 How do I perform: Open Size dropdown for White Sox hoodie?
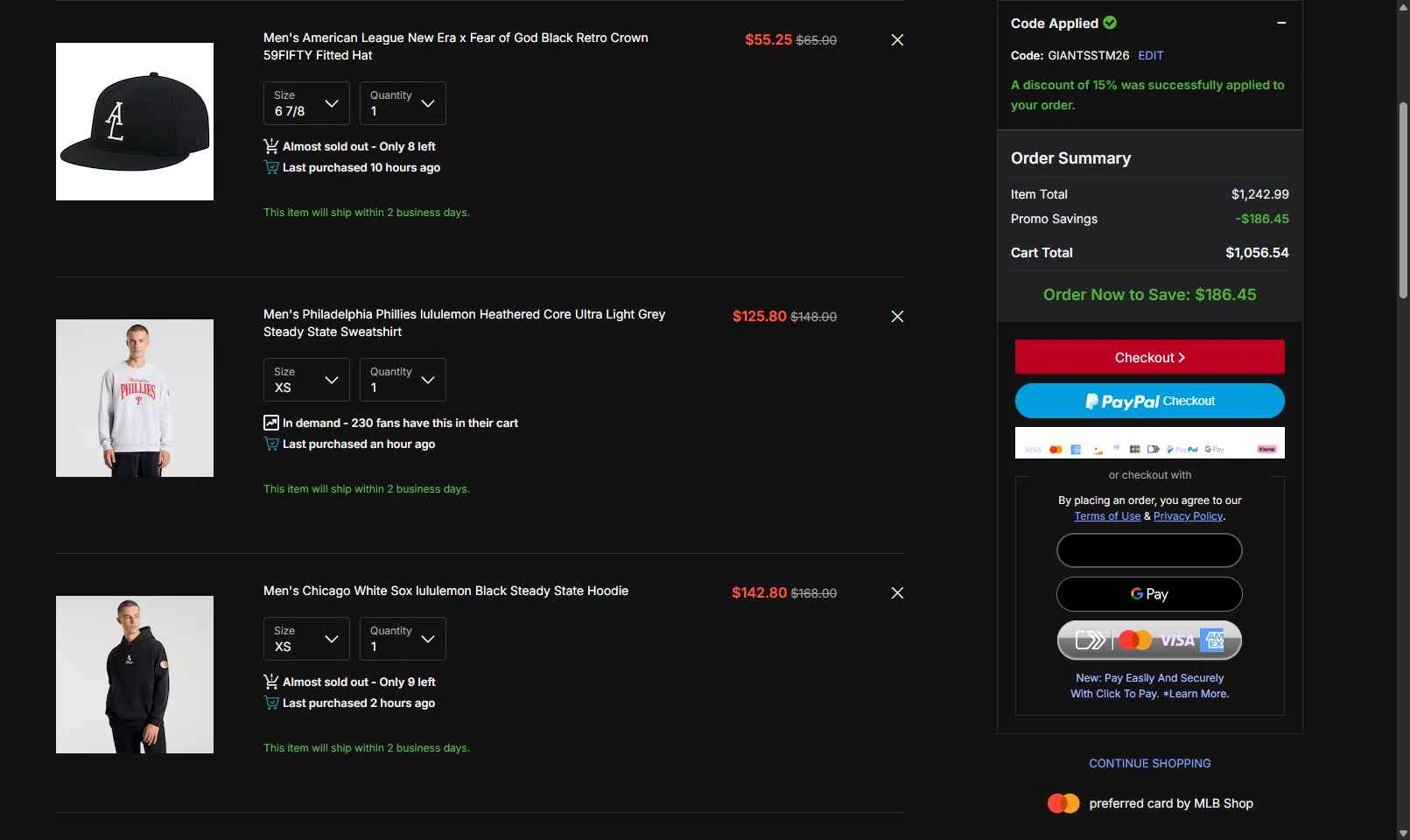(306, 639)
